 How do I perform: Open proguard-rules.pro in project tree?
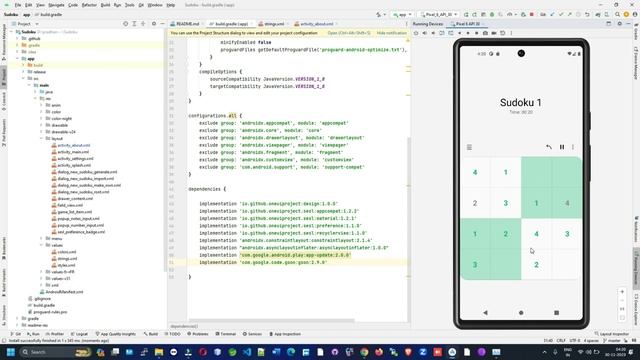[x=50, y=312]
